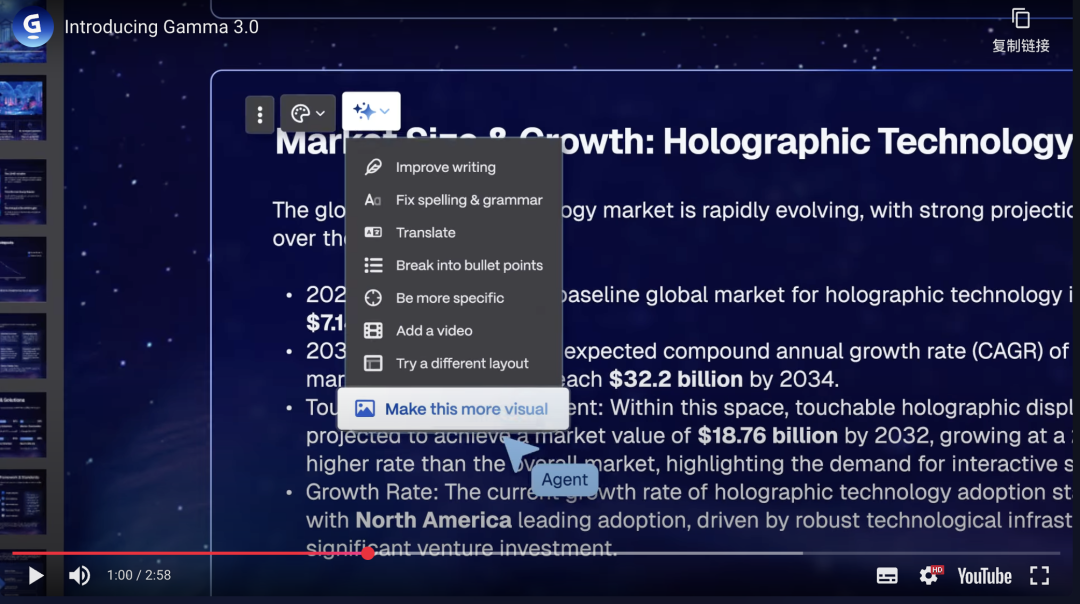The image size is (1080, 604).
Task: Choose Fix spelling & grammar option
Action: pyautogui.click(x=468, y=200)
